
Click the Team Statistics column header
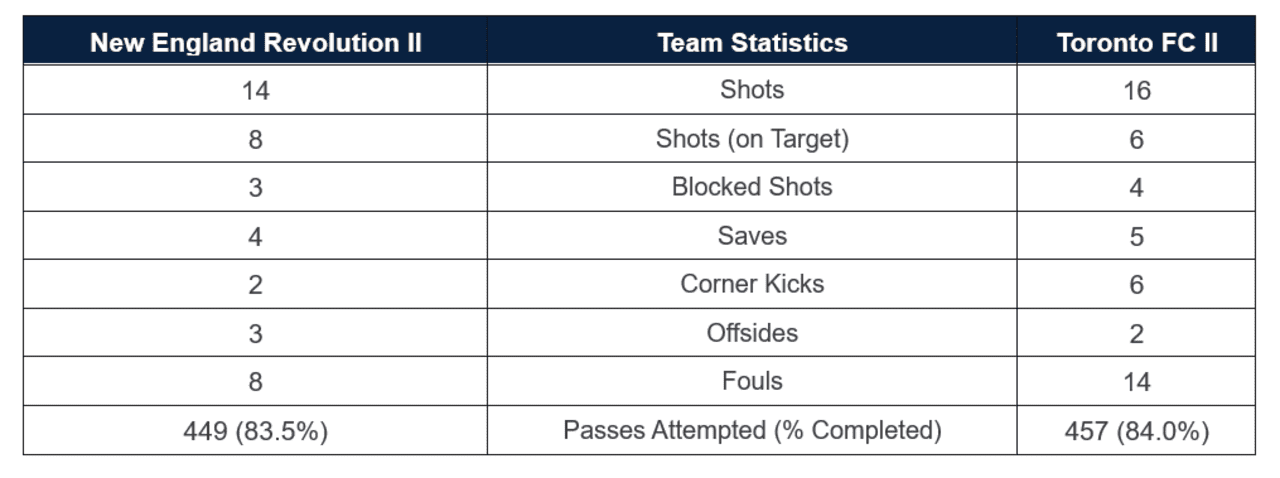(752, 43)
